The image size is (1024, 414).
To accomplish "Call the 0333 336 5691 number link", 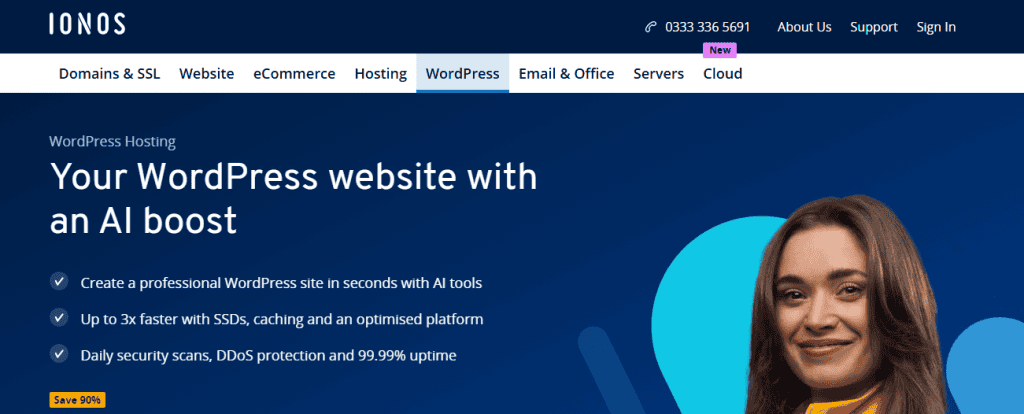I will [x=707, y=27].
